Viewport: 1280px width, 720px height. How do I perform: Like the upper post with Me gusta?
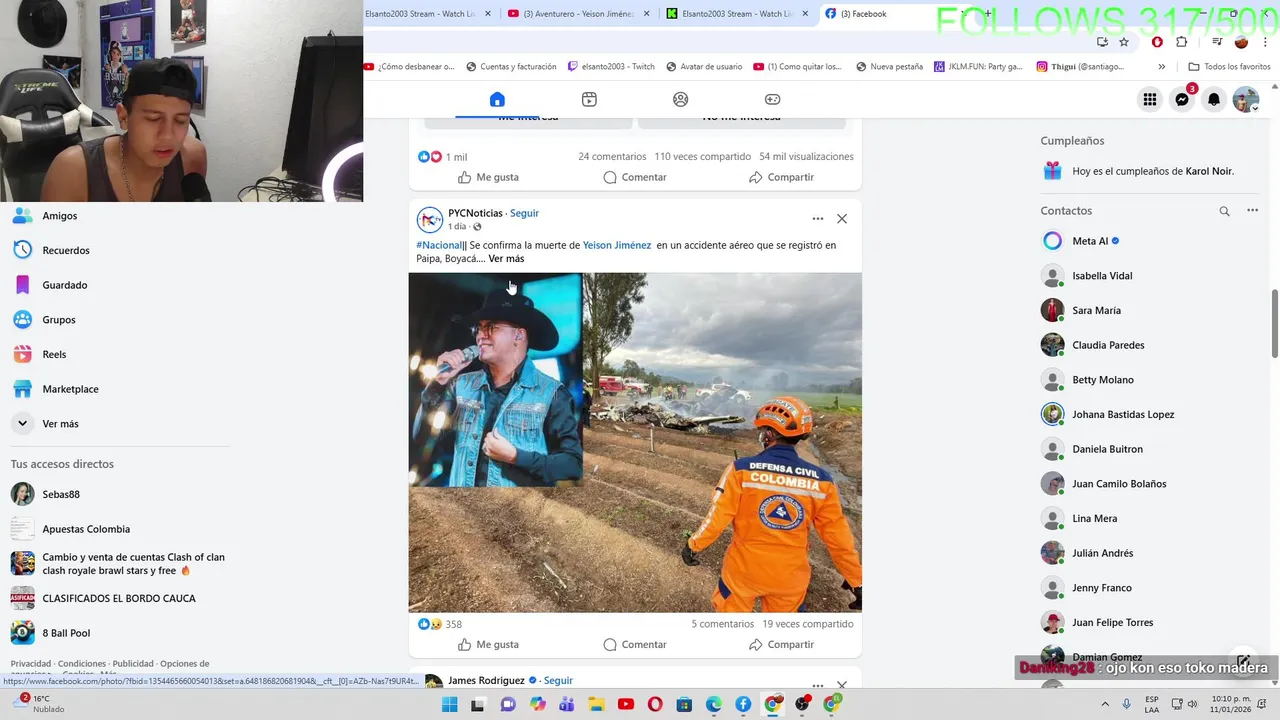pos(488,177)
